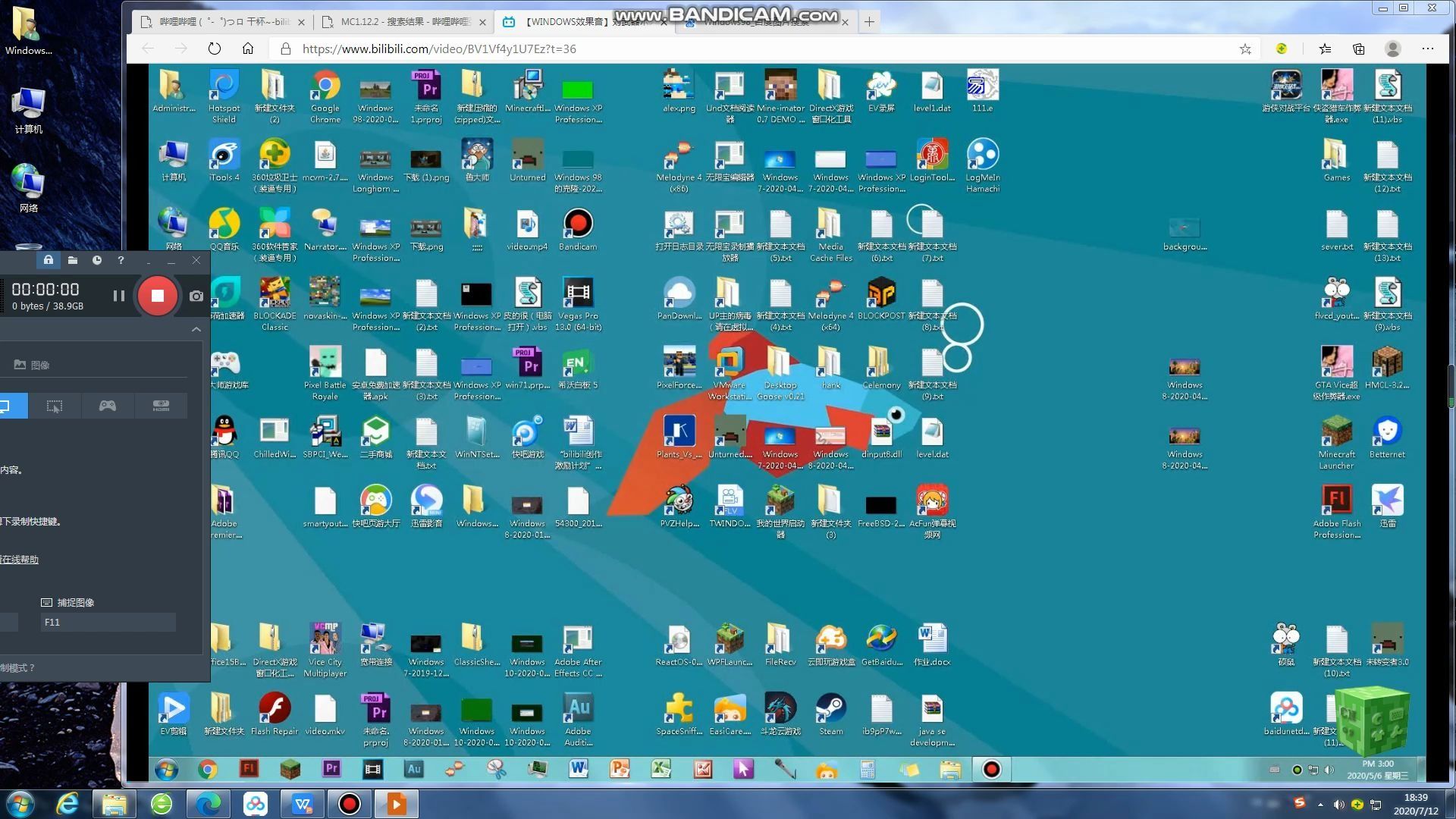Viewport: 1456px width, 819px height.
Task: Select Bandicam game recording mode
Action: (x=108, y=406)
